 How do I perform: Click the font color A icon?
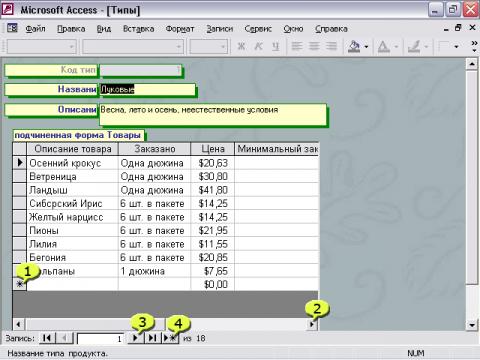click(383, 46)
